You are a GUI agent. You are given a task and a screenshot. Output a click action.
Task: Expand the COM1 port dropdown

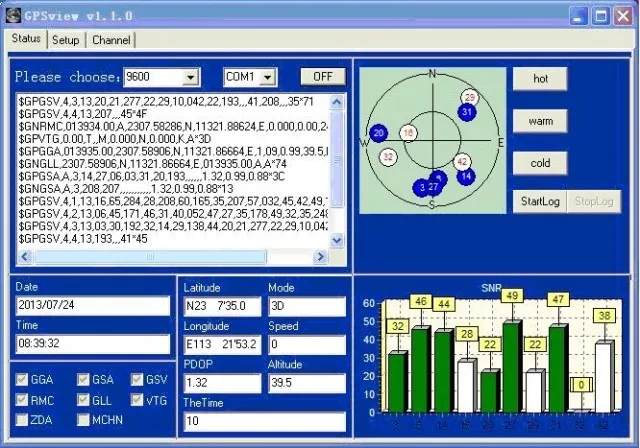coord(268,77)
